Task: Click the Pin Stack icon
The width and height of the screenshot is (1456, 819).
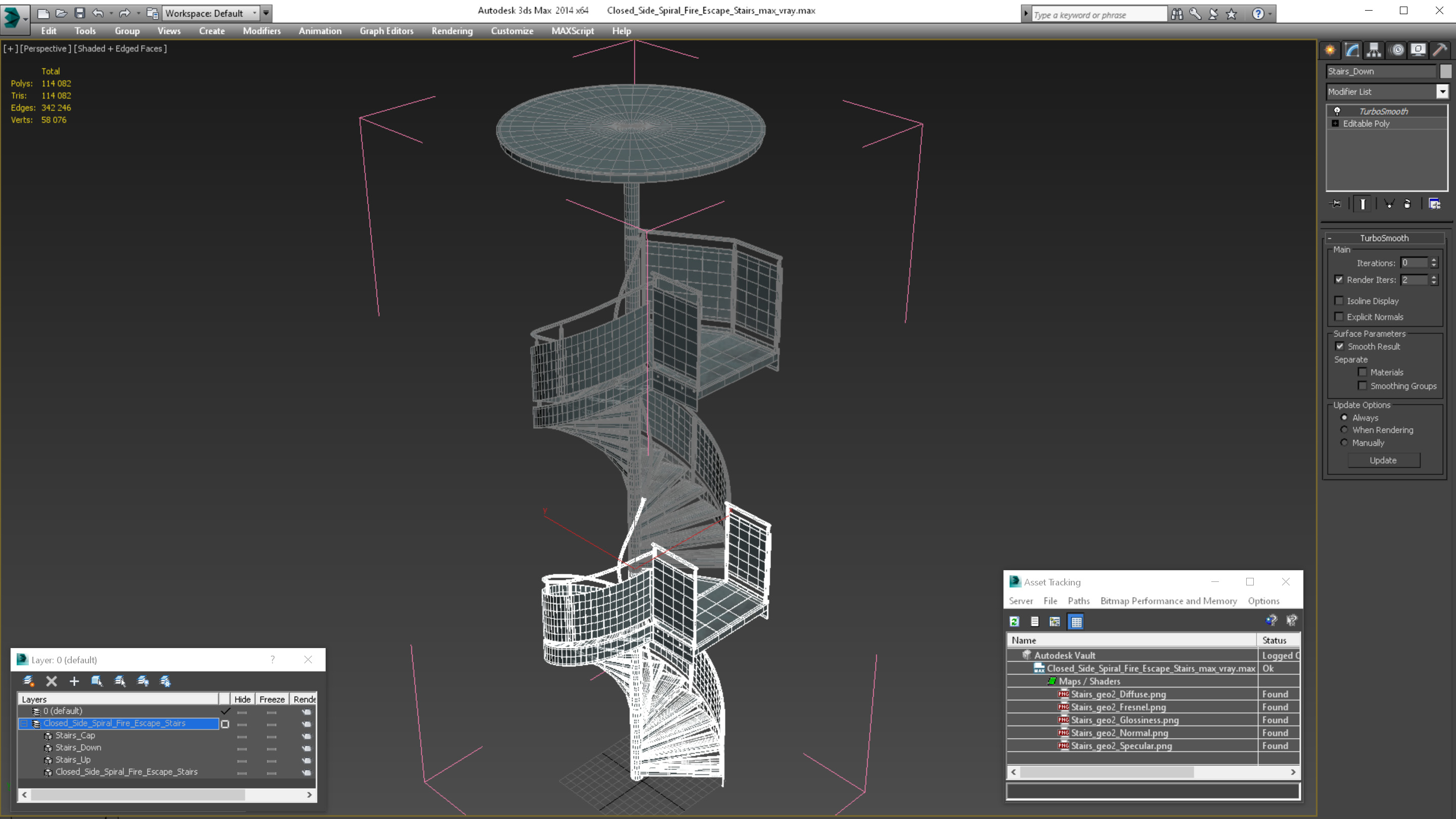Action: 1336,203
